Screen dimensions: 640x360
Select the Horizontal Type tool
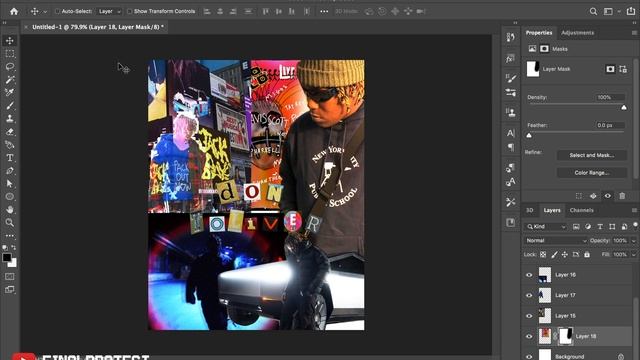tap(10, 158)
